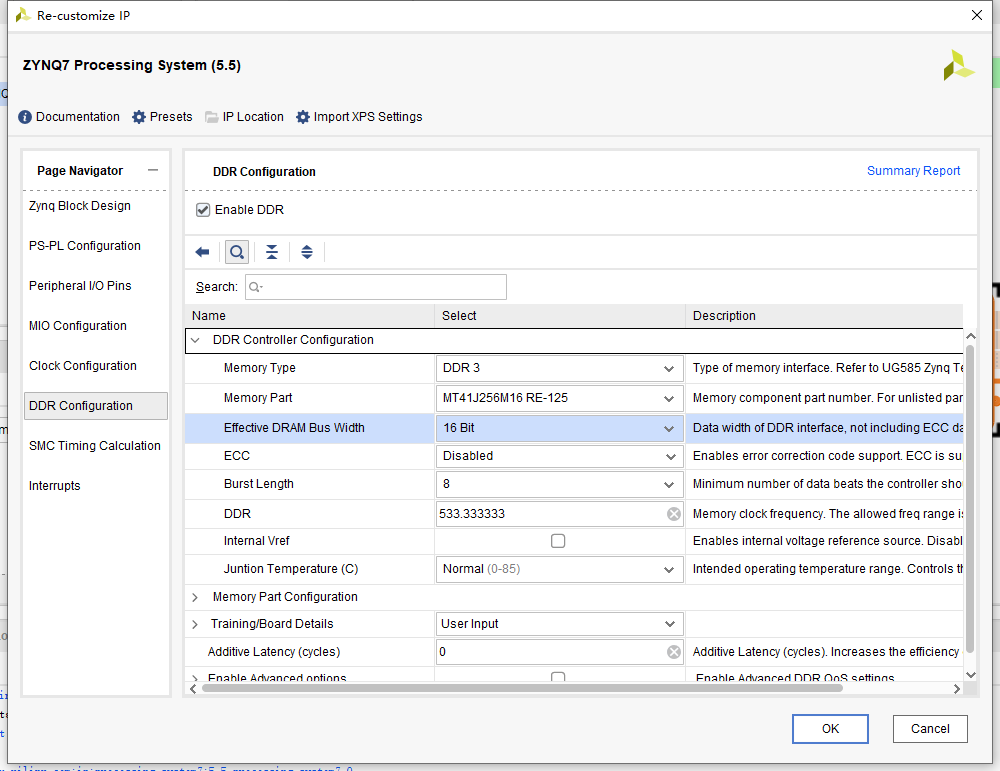Click the Cancel button
Image resolution: width=1000 pixels, height=771 pixels.
coord(930,729)
